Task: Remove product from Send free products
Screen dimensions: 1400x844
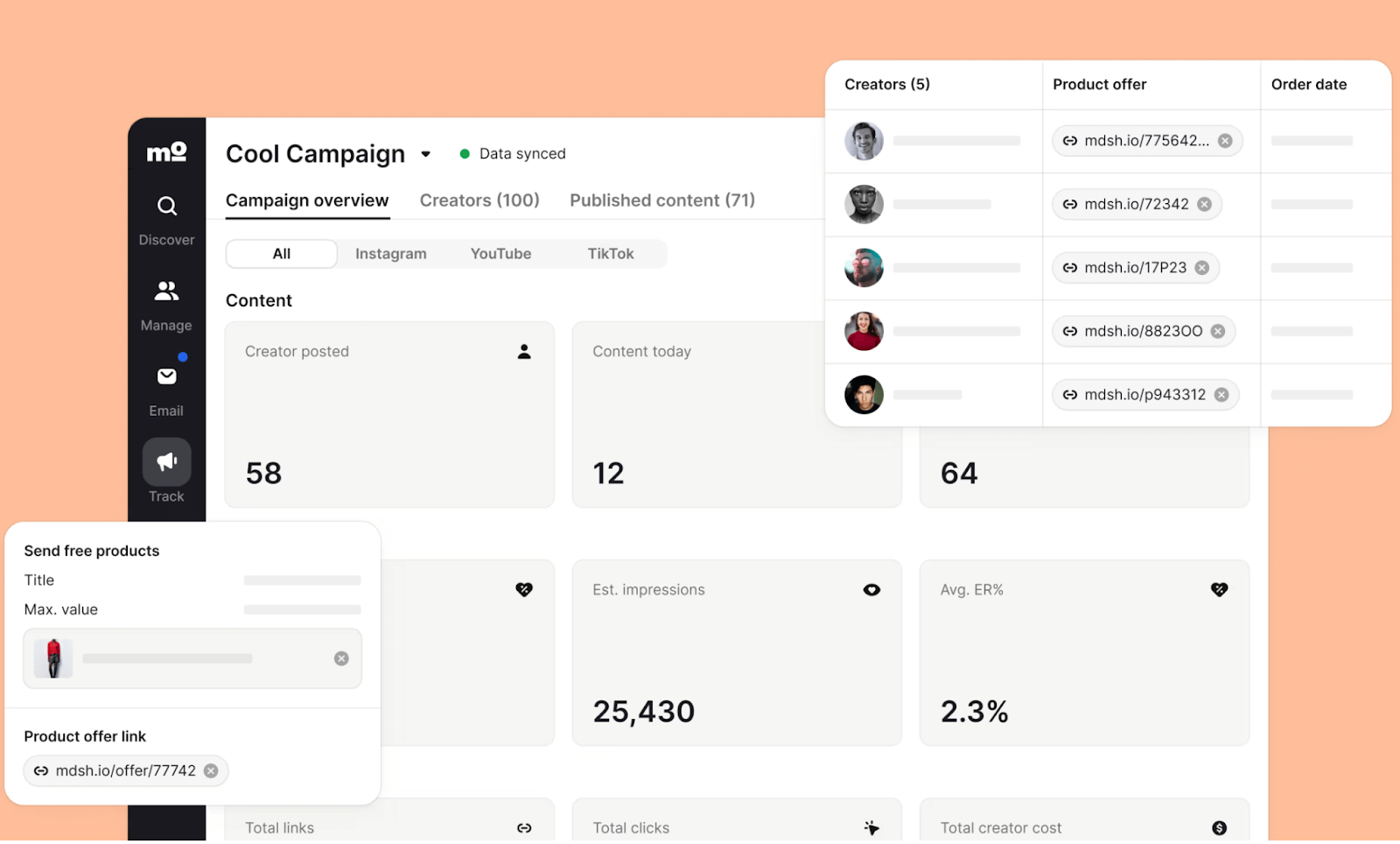Action: [x=341, y=658]
